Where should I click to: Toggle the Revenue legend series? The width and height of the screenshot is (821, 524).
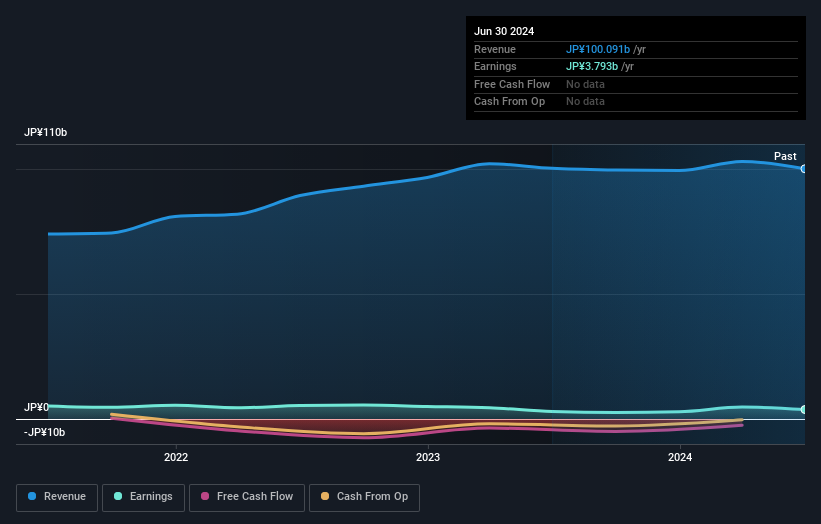[57, 497]
